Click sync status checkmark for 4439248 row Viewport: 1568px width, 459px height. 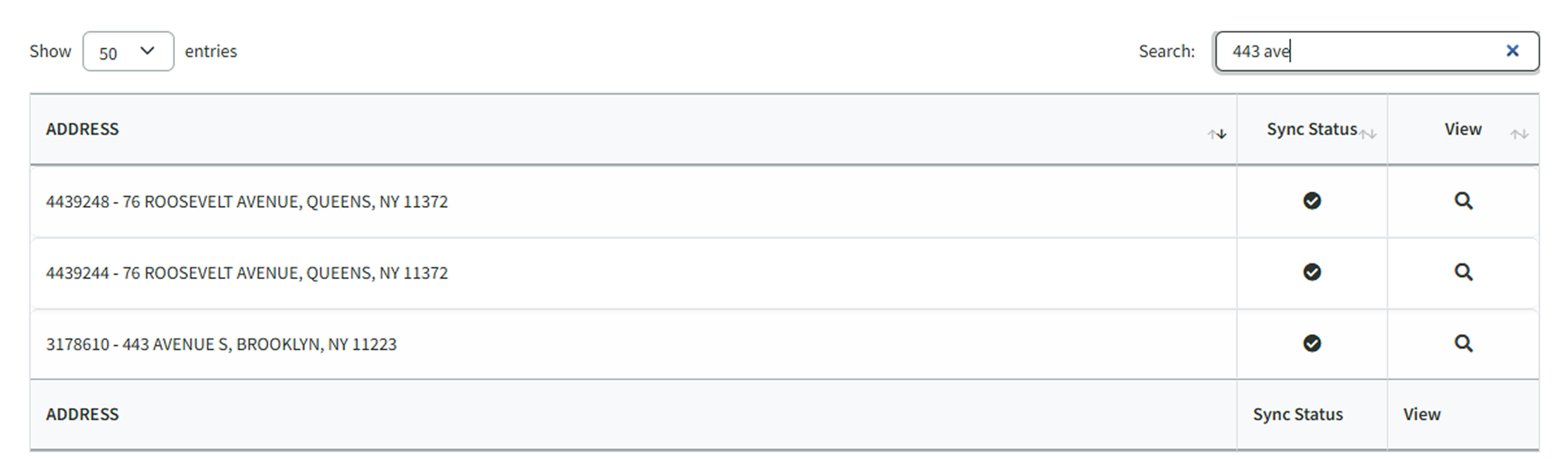coord(1312,201)
